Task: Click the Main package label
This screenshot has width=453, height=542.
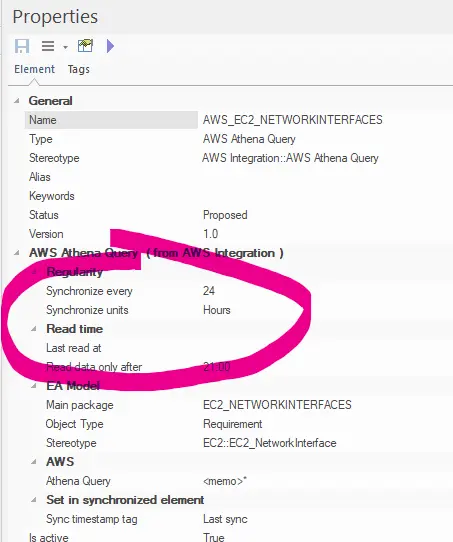Action: [79, 405]
